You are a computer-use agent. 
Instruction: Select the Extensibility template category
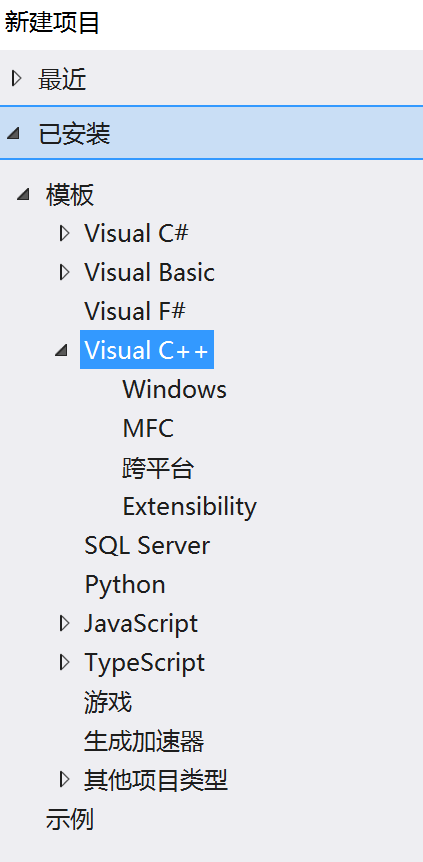(190, 506)
